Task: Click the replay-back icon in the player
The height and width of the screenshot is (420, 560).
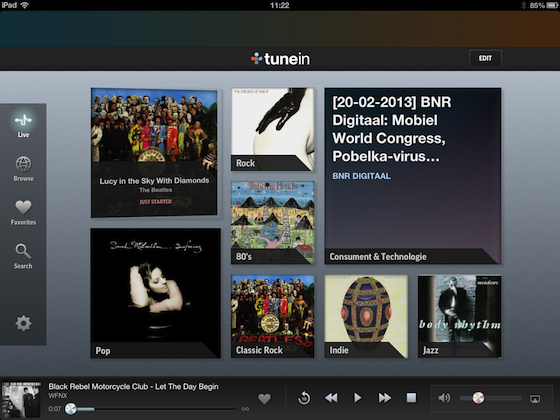Action: pos(304,398)
